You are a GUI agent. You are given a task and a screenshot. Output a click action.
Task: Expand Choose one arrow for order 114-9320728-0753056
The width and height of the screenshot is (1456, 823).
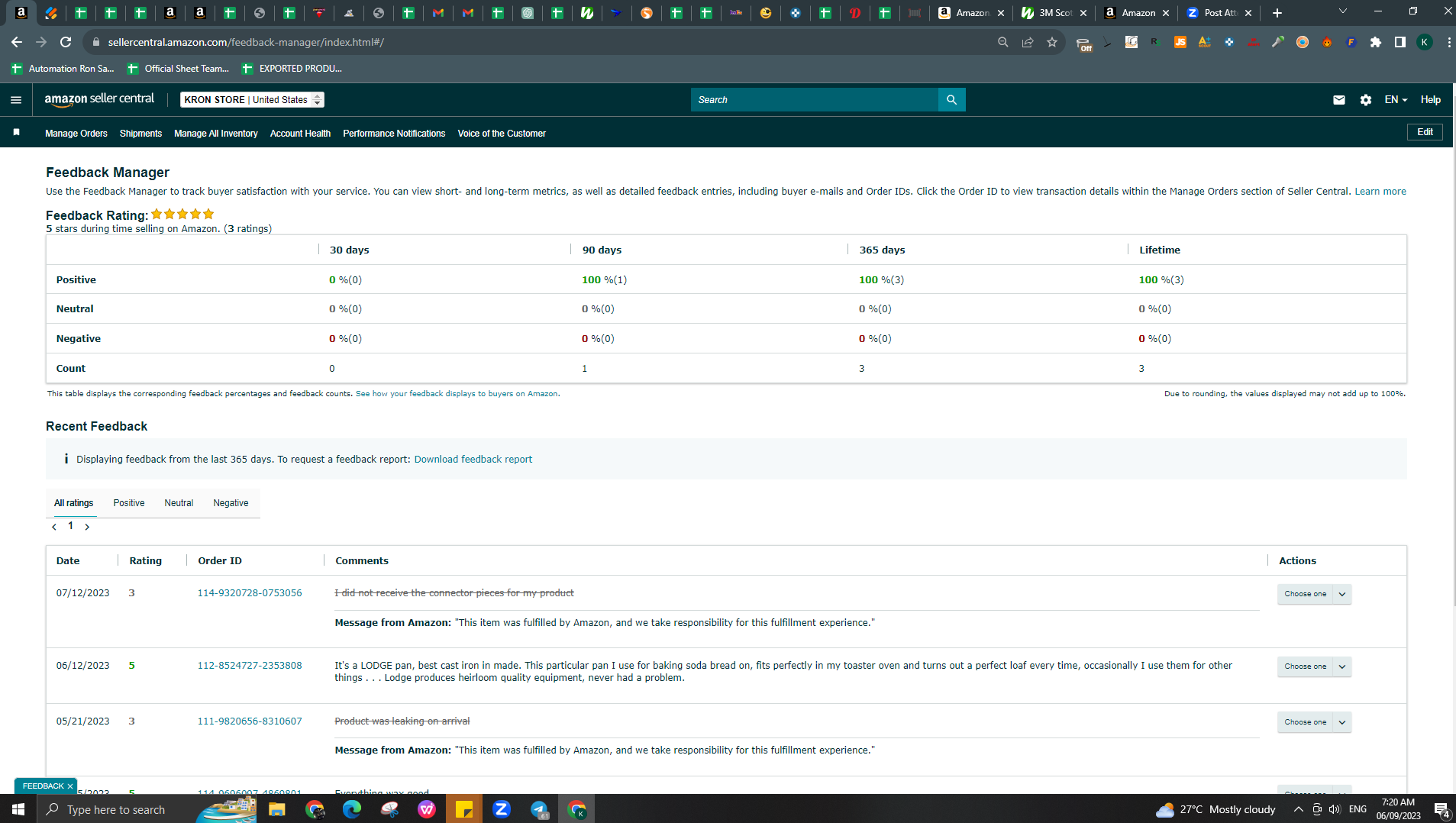[1342, 594]
